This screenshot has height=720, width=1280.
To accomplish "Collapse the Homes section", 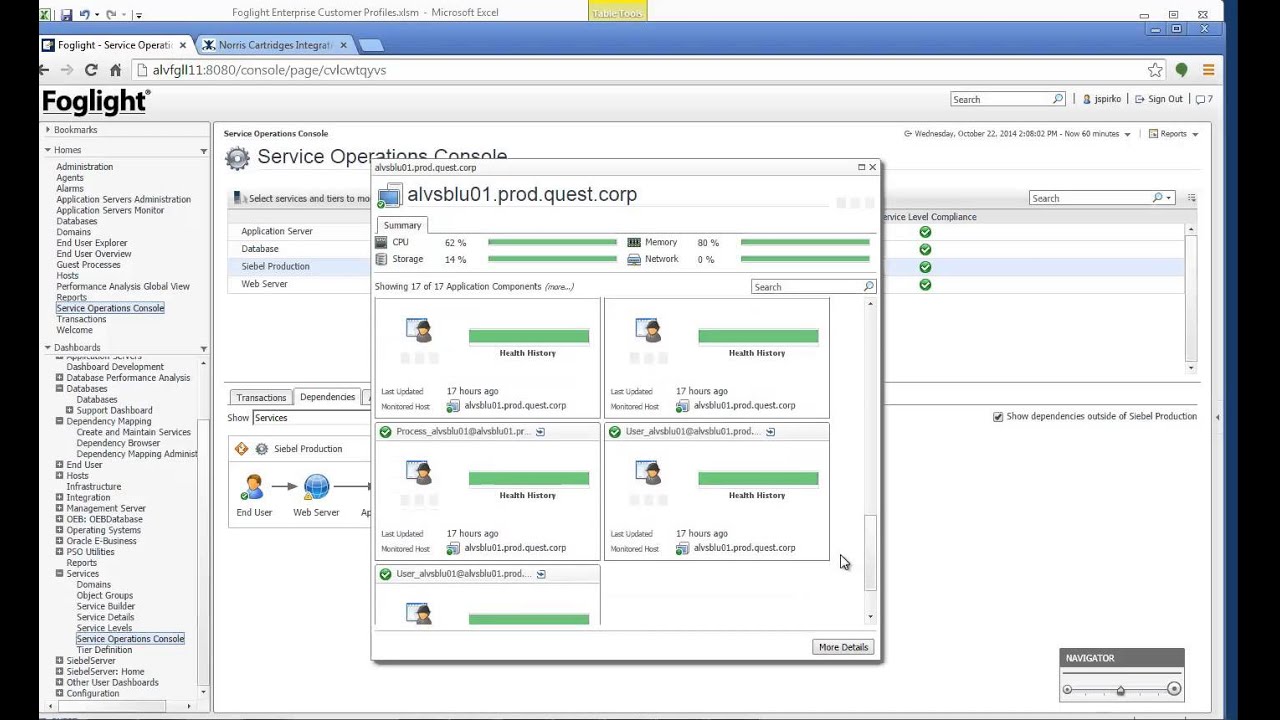I will tap(47, 150).
